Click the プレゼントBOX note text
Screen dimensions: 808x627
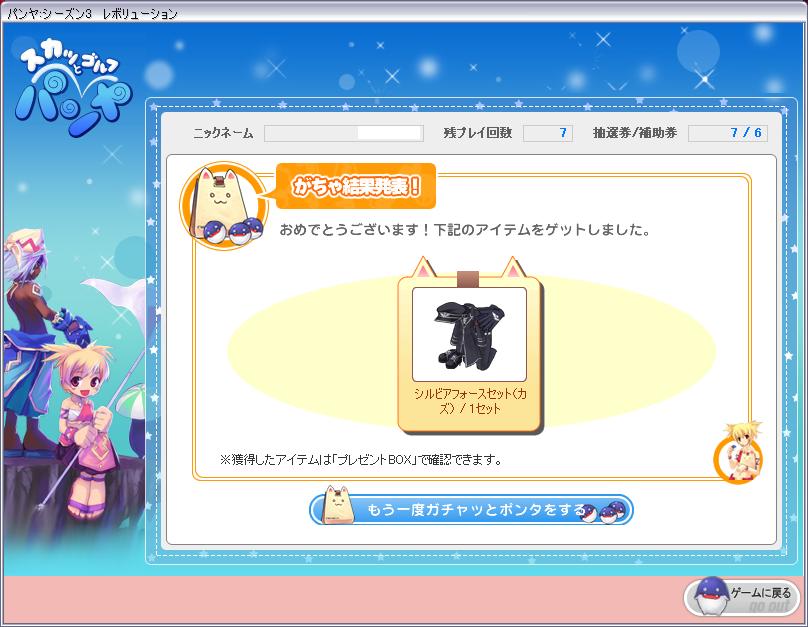coord(361,460)
